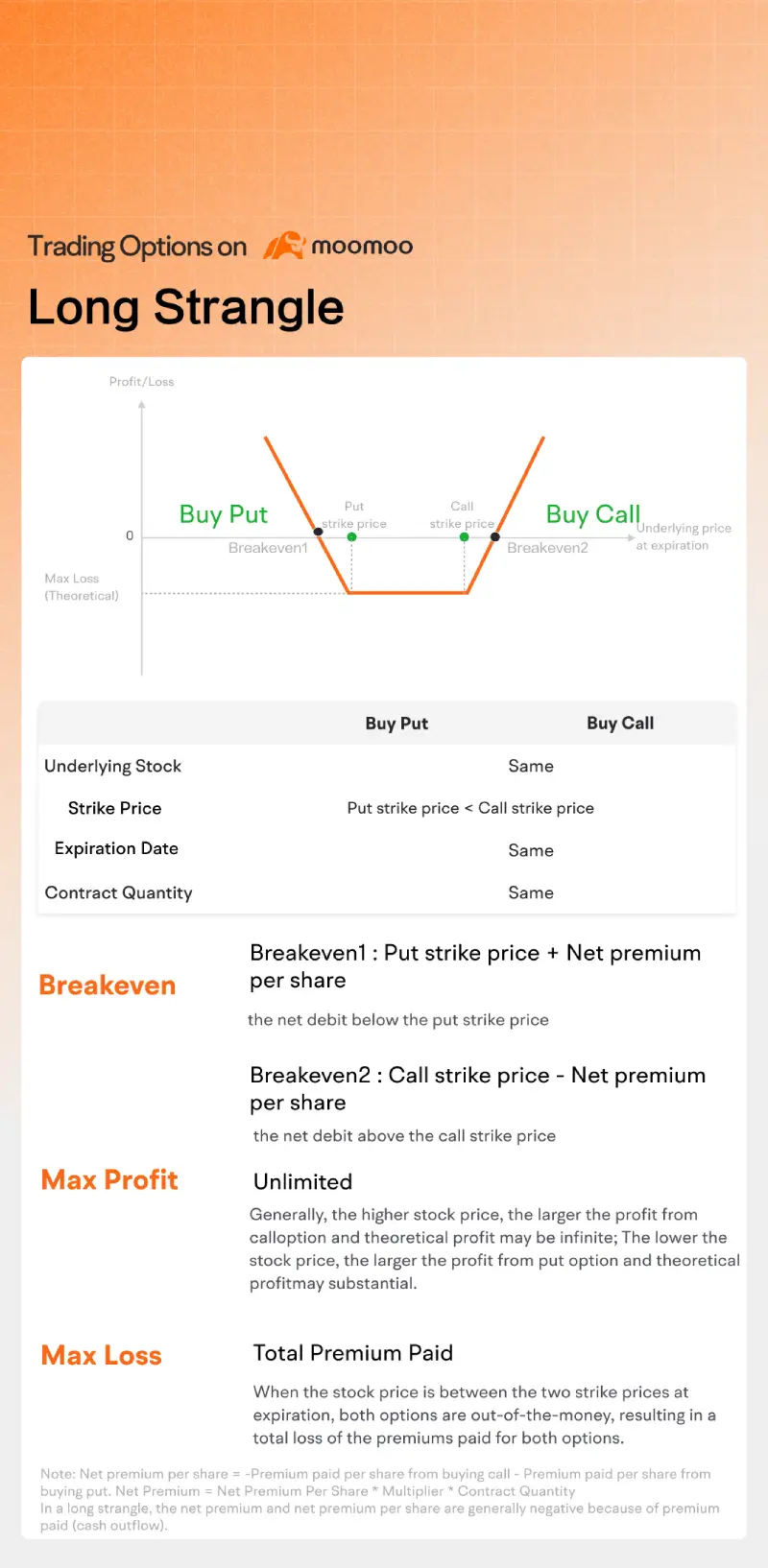Click the Total Premium Paid text
Viewport: 768px width, 1568px height.
click(x=353, y=1353)
